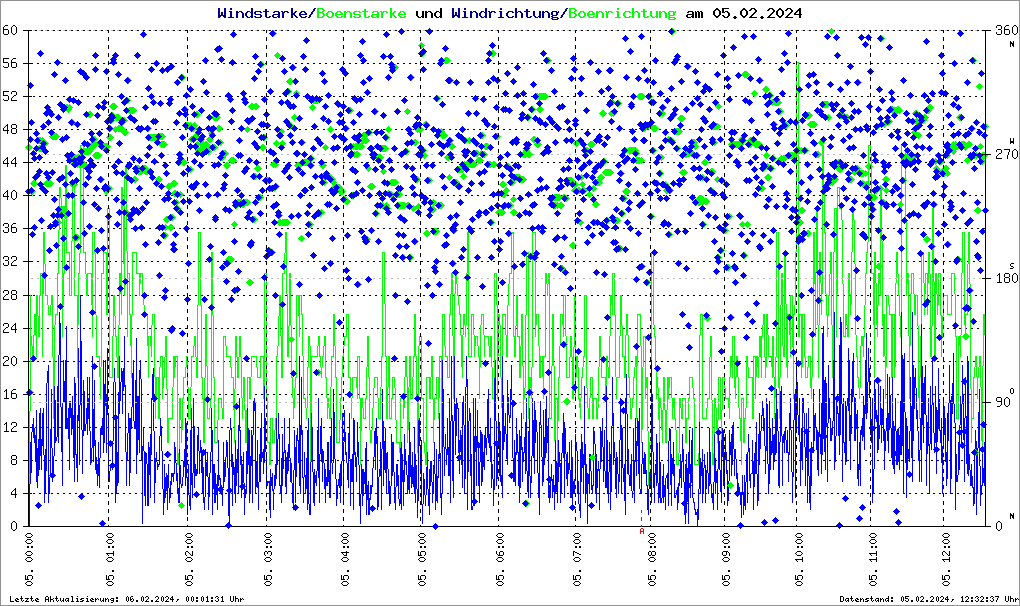Select the 09:00 time axis label
Screen dimensions: 1020x606
pyautogui.click(x=730, y=562)
